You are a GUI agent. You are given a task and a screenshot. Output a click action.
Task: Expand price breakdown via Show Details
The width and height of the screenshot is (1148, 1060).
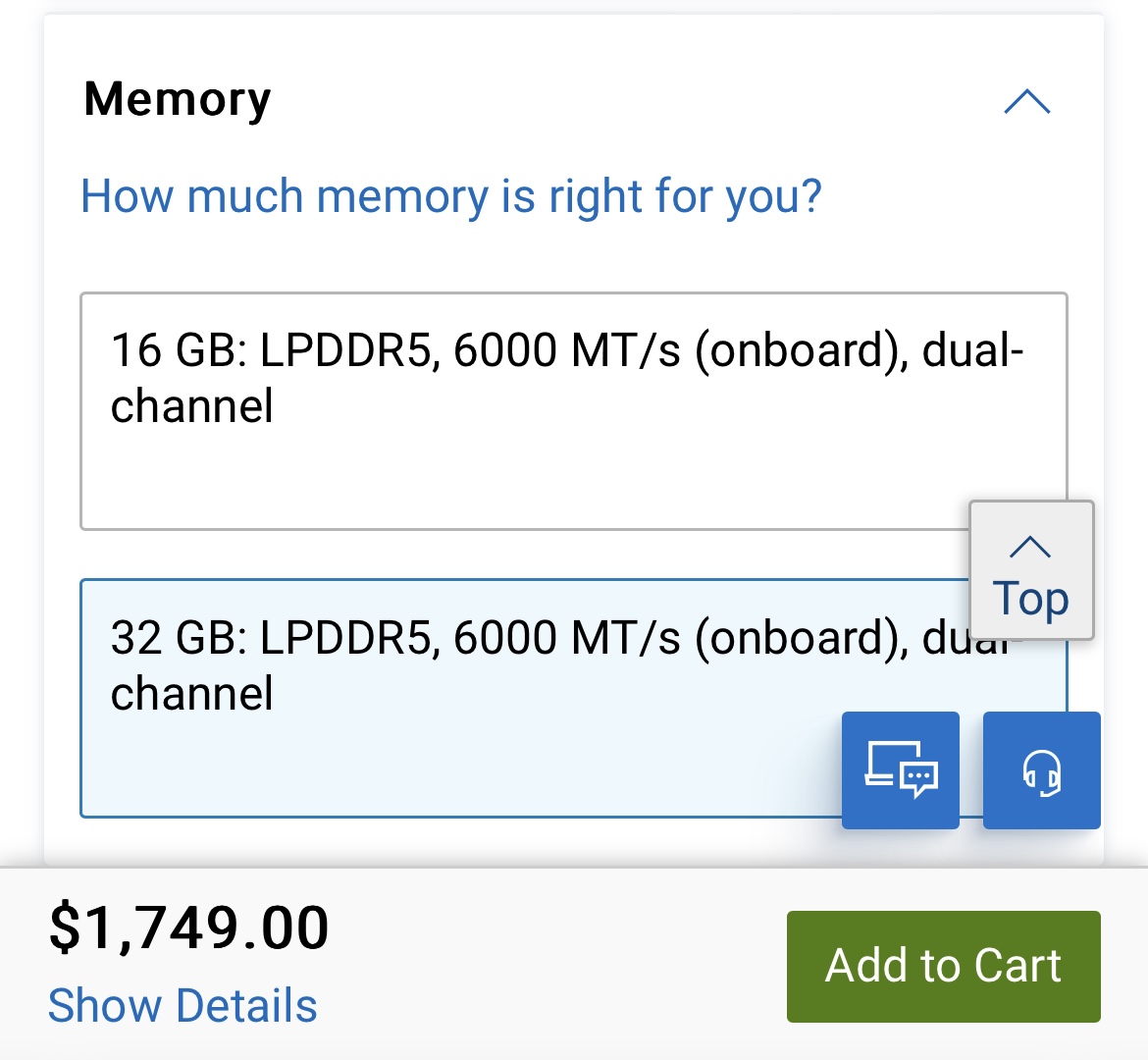point(183,1005)
